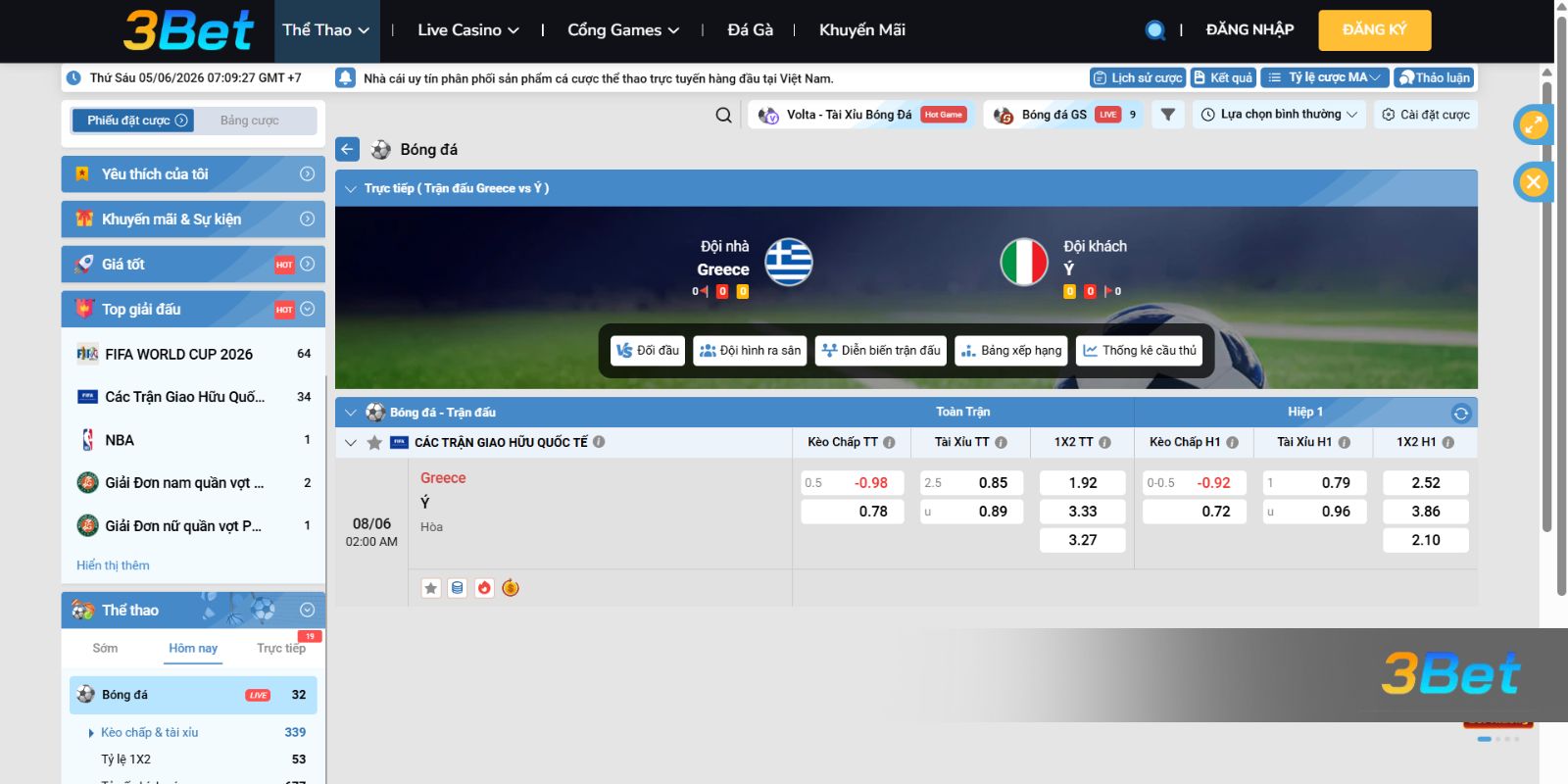
Task: Open Đội hình ra sân lineups
Action: tap(751, 351)
